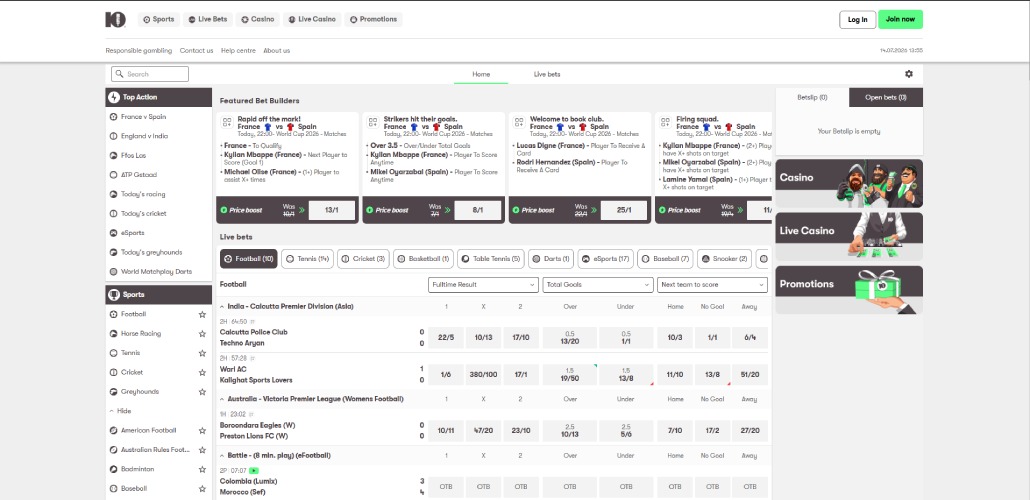Image resolution: width=1030 pixels, height=500 pixels.
Task: Switch to the Open bets tab
Action: (x=885, y=97)
